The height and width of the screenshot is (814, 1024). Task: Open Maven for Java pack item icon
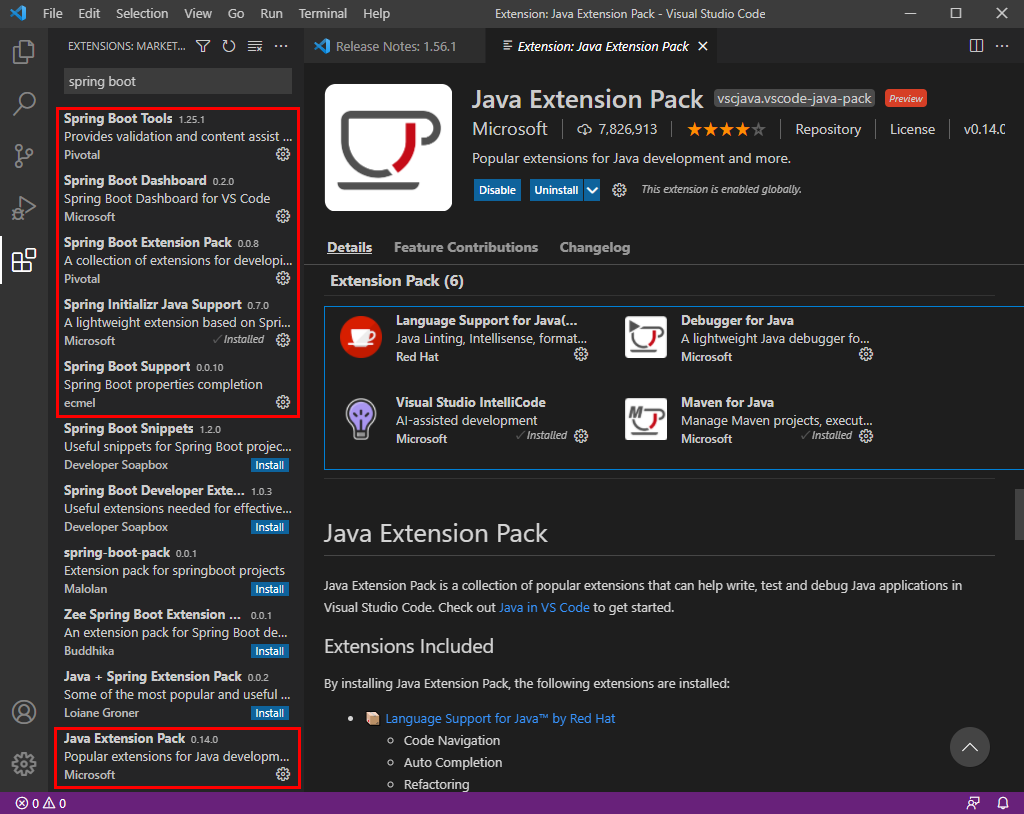(646, 419)
